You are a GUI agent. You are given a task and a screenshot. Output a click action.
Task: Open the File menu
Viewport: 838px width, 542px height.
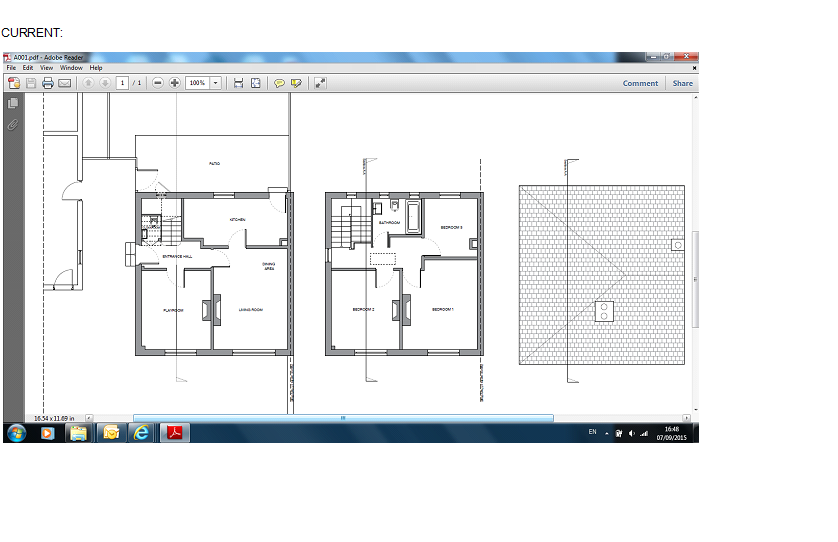(12, 68)
